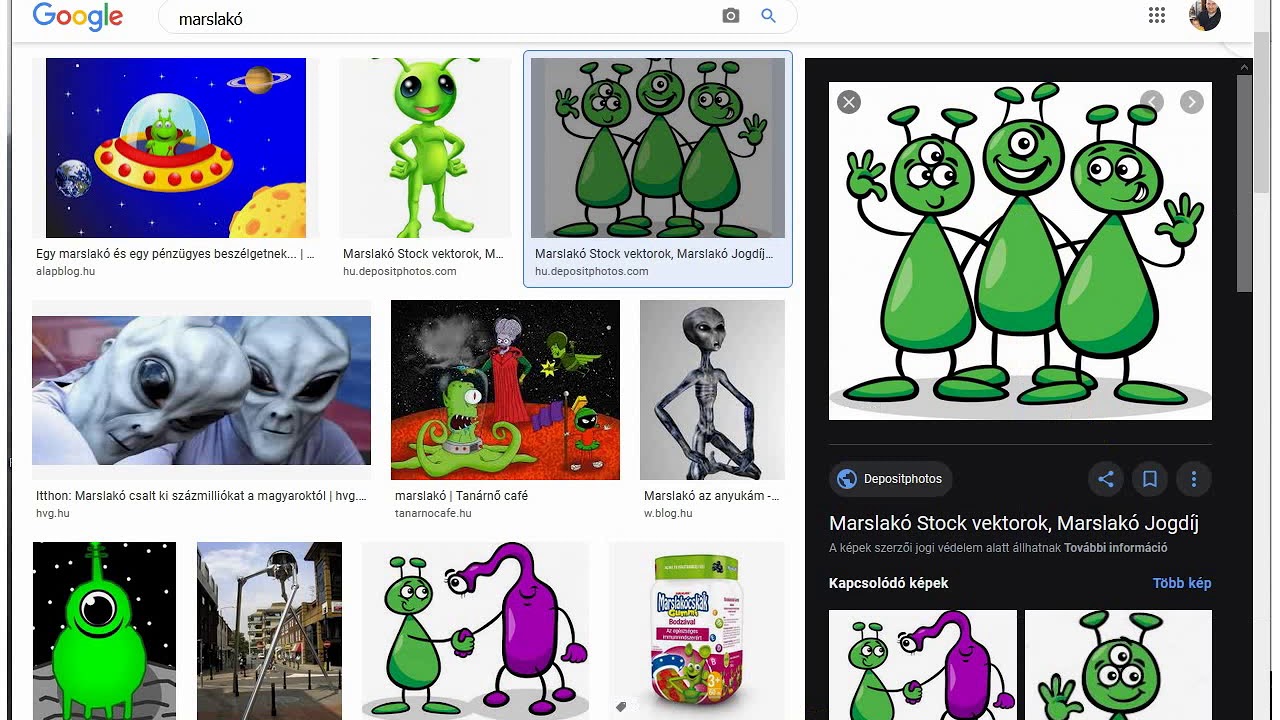Click the tanarnocafe.hu source text
Viewport: 1280px width, 720px height.
click(x=433, y=513)
